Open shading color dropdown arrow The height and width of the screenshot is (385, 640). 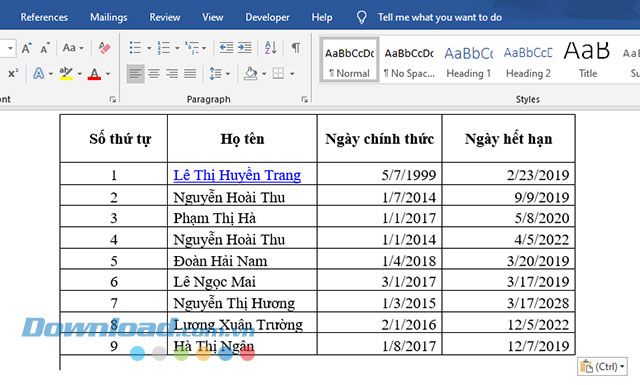(264, 74)
